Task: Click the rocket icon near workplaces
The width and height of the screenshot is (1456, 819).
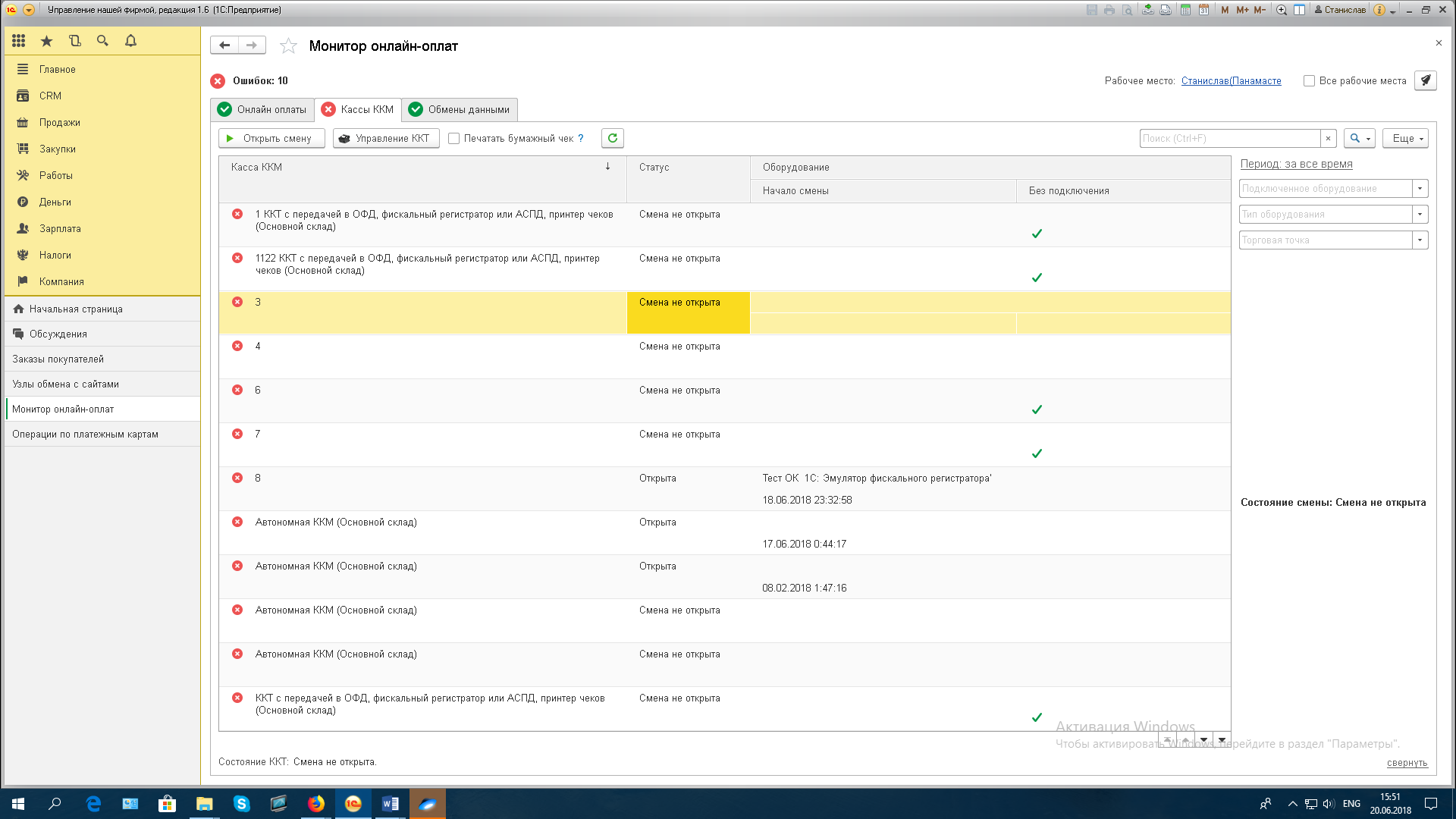Action: (1425, 80)
